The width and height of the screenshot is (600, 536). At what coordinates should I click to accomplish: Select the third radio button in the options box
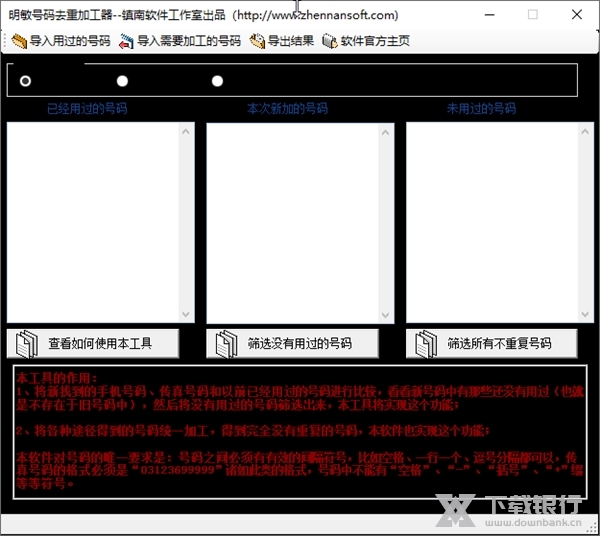pos(217,81)
